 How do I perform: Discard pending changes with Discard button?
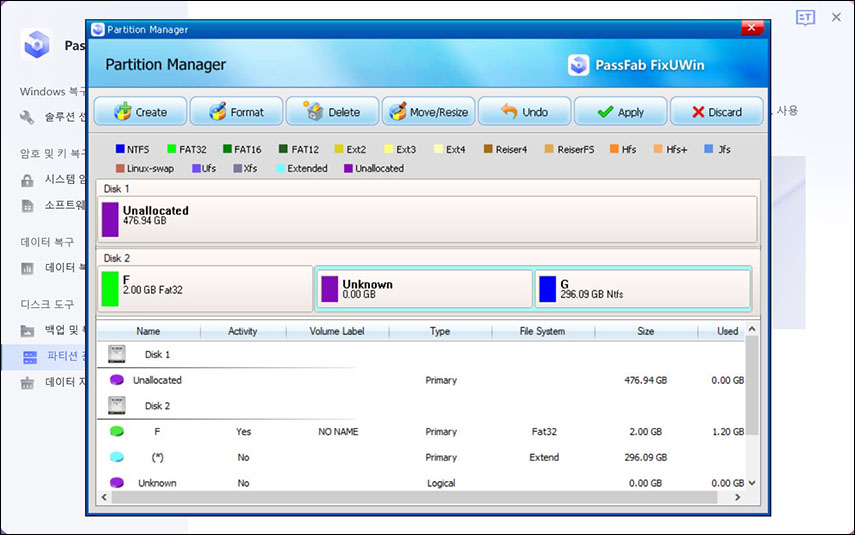(x=716, y=112)
